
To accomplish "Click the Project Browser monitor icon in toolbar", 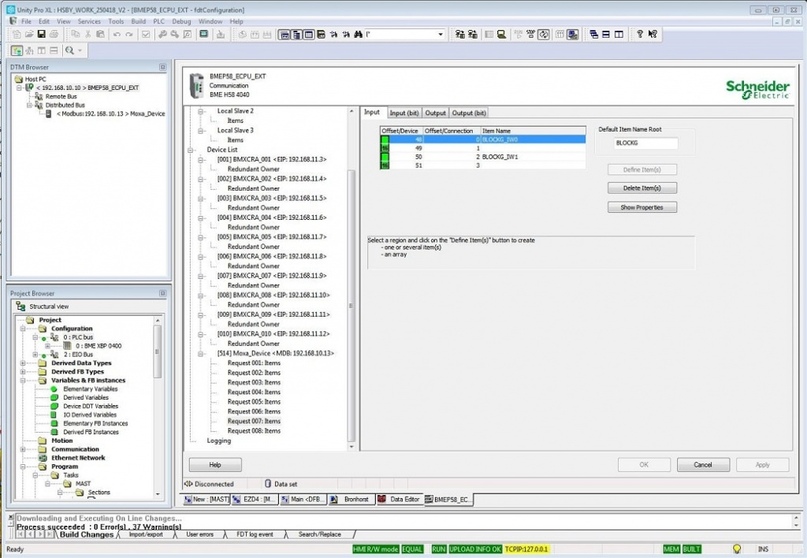I will 204,34.
